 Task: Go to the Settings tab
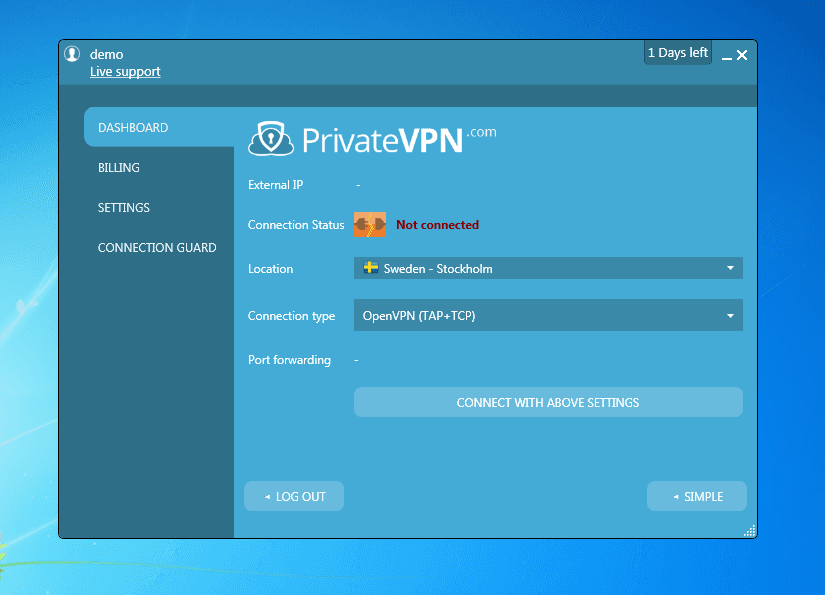click(124, 208)
